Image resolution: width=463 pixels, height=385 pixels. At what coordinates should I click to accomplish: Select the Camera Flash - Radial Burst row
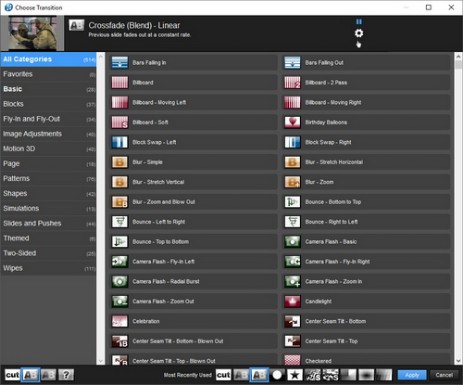pyautogui.click(x=193, y=281)
